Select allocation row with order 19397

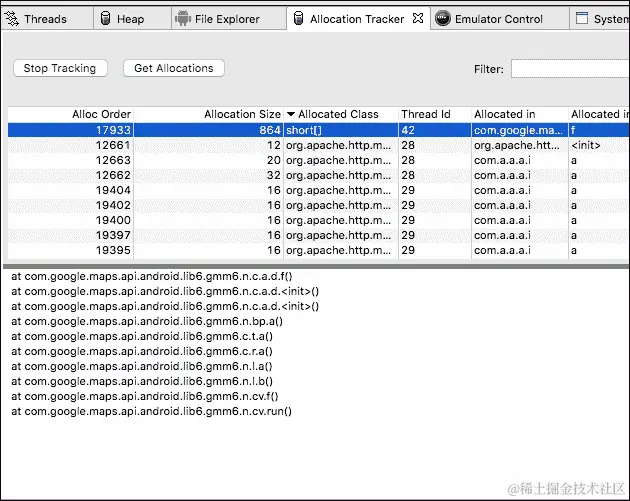[x=319, y=235]
